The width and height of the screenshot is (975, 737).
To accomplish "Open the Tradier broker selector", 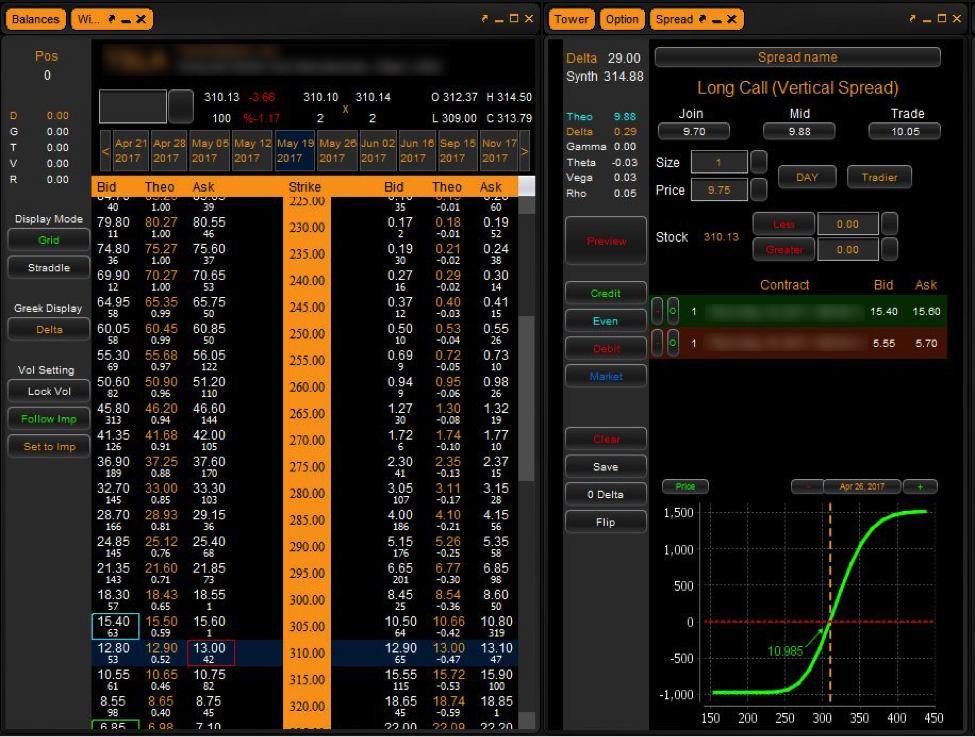I will [879, 177].
